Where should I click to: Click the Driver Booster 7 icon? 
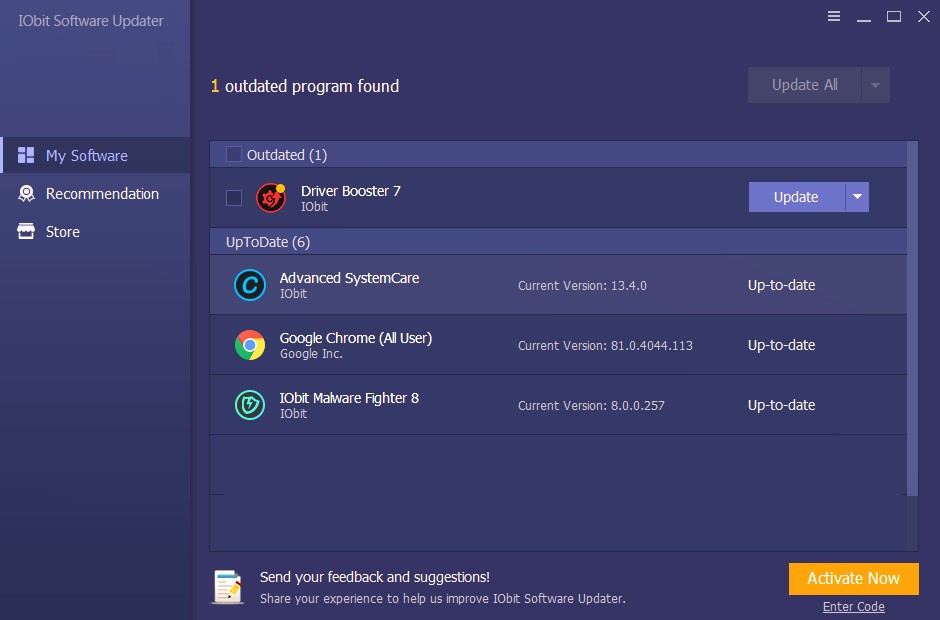pos(271,198)
